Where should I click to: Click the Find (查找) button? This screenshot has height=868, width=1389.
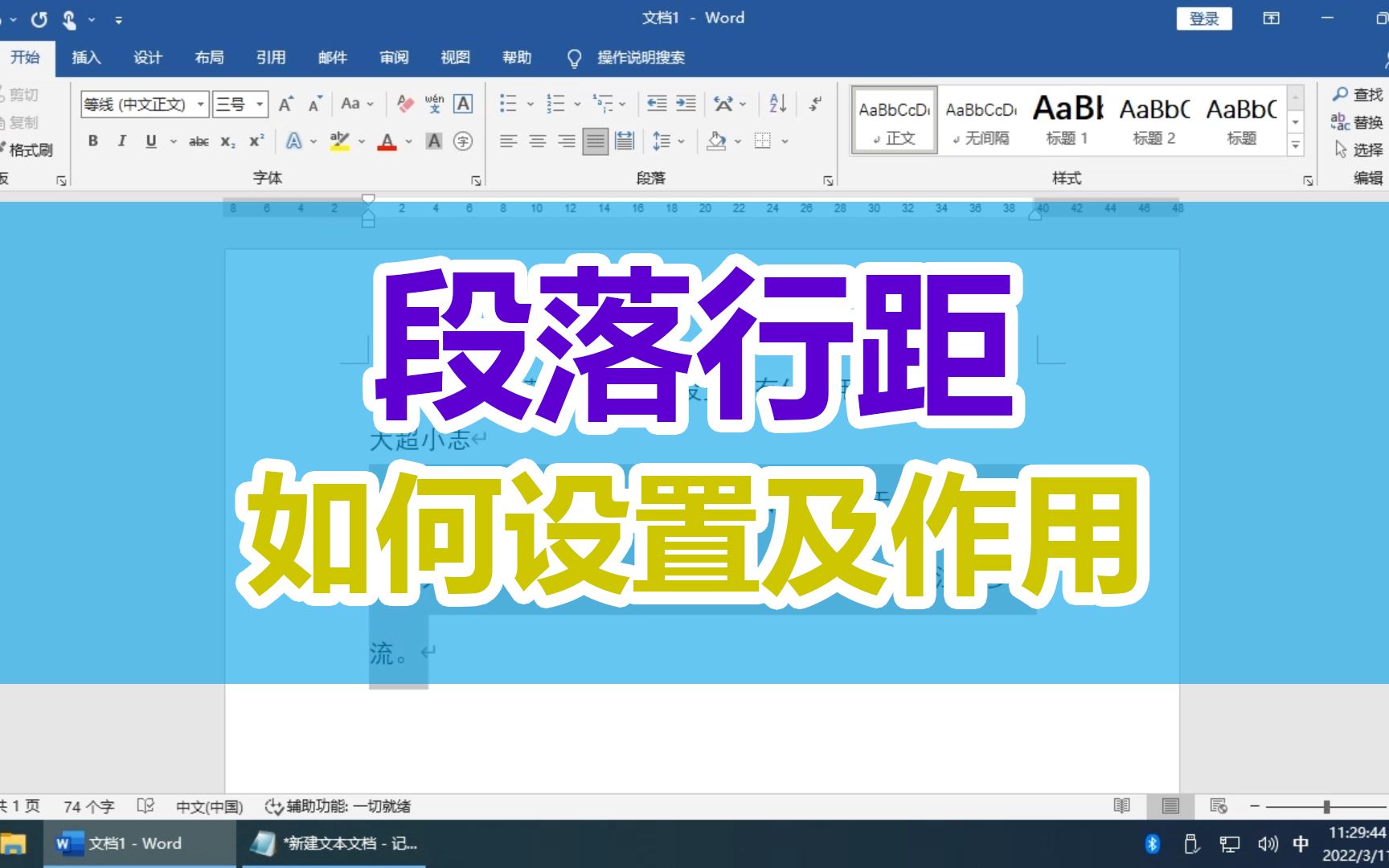(x=1358, y=95)
